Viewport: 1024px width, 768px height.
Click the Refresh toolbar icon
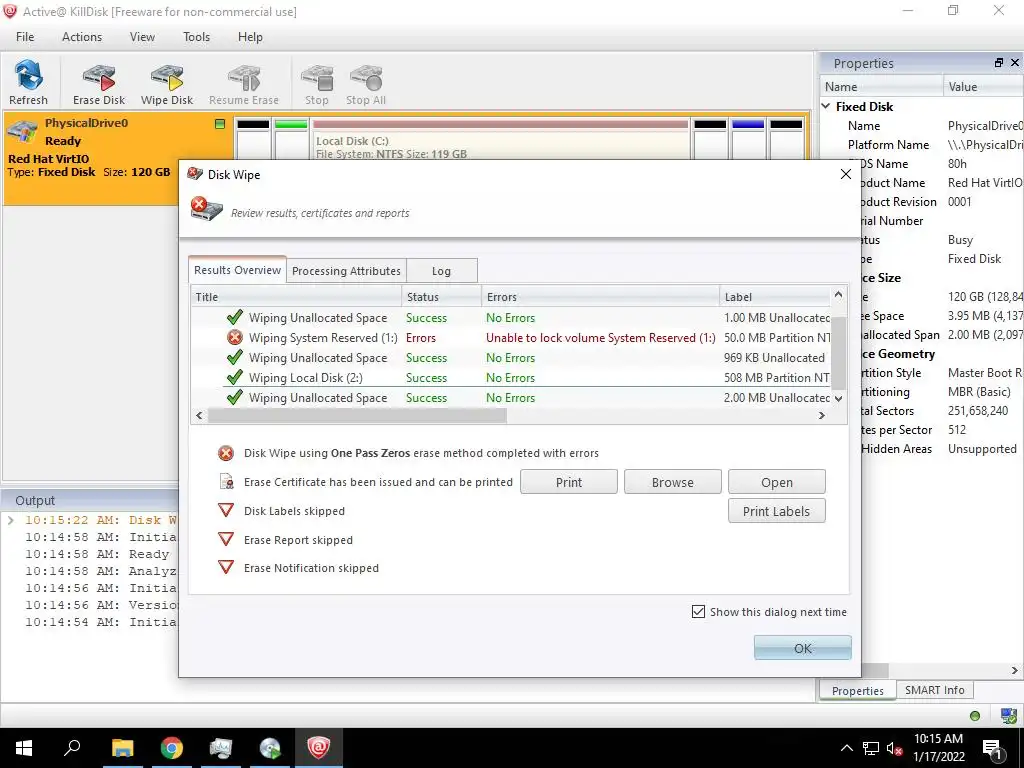(28, 82)
